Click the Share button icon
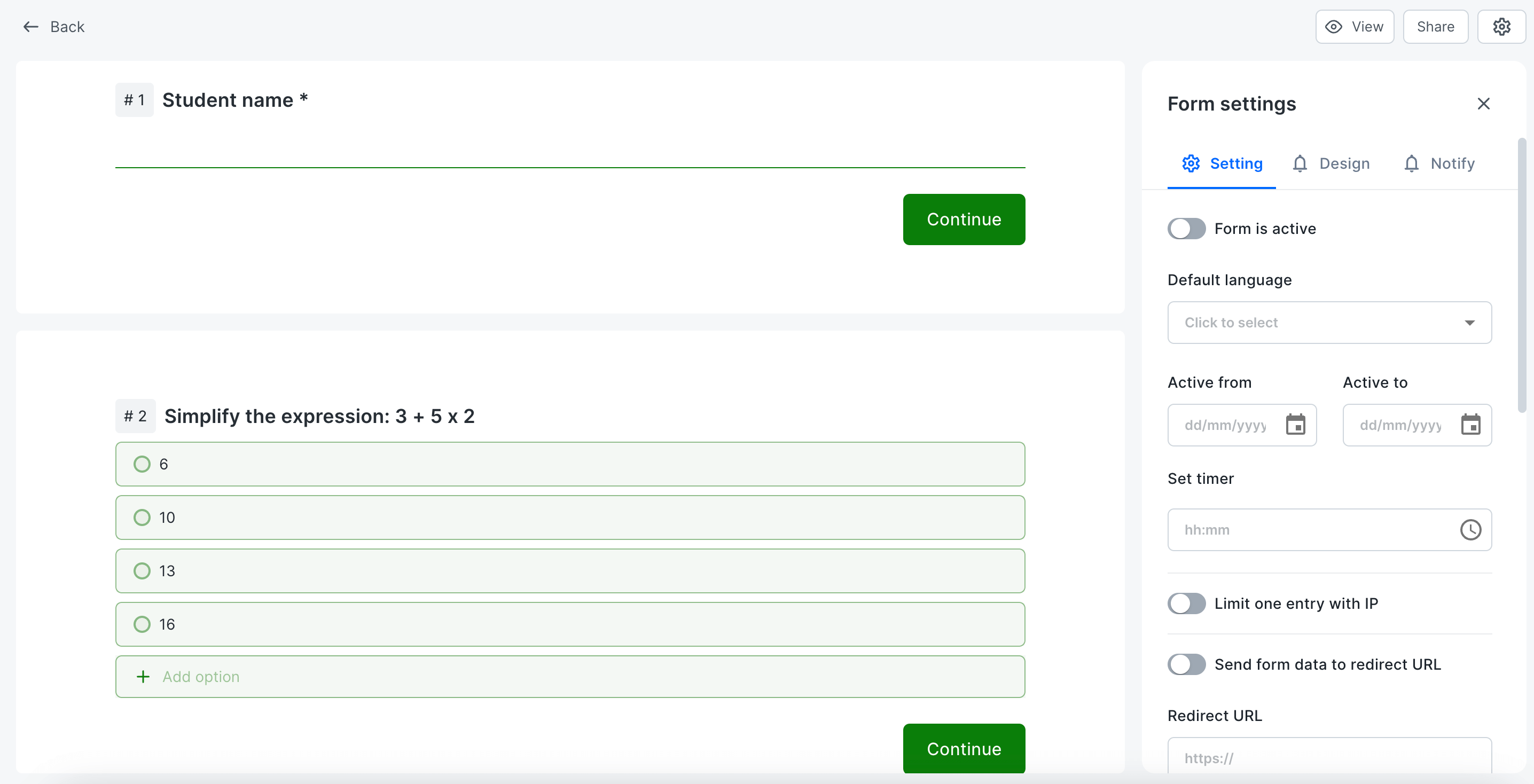 pos(1435,27)
